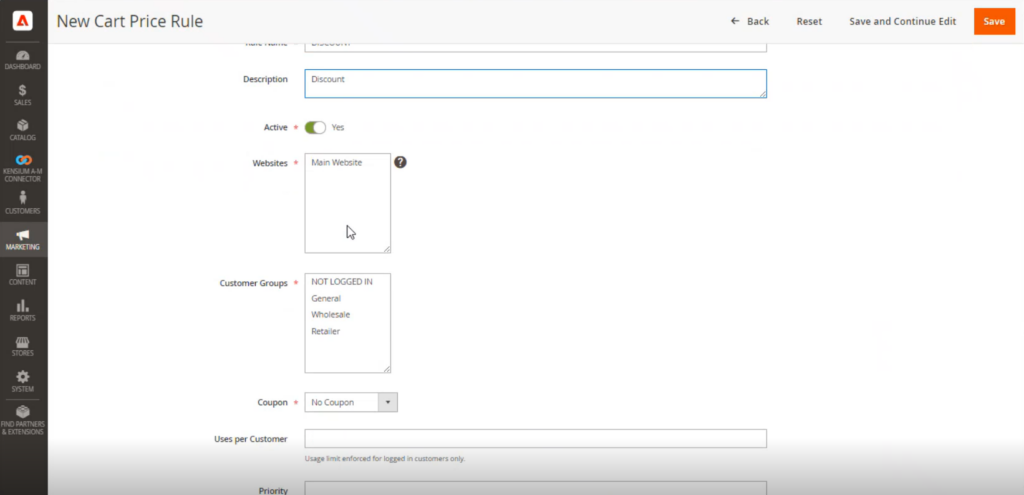Open the Reports bar chart menu
Viewport: 1024px width, 495px height.
click(x=23, y=311)
